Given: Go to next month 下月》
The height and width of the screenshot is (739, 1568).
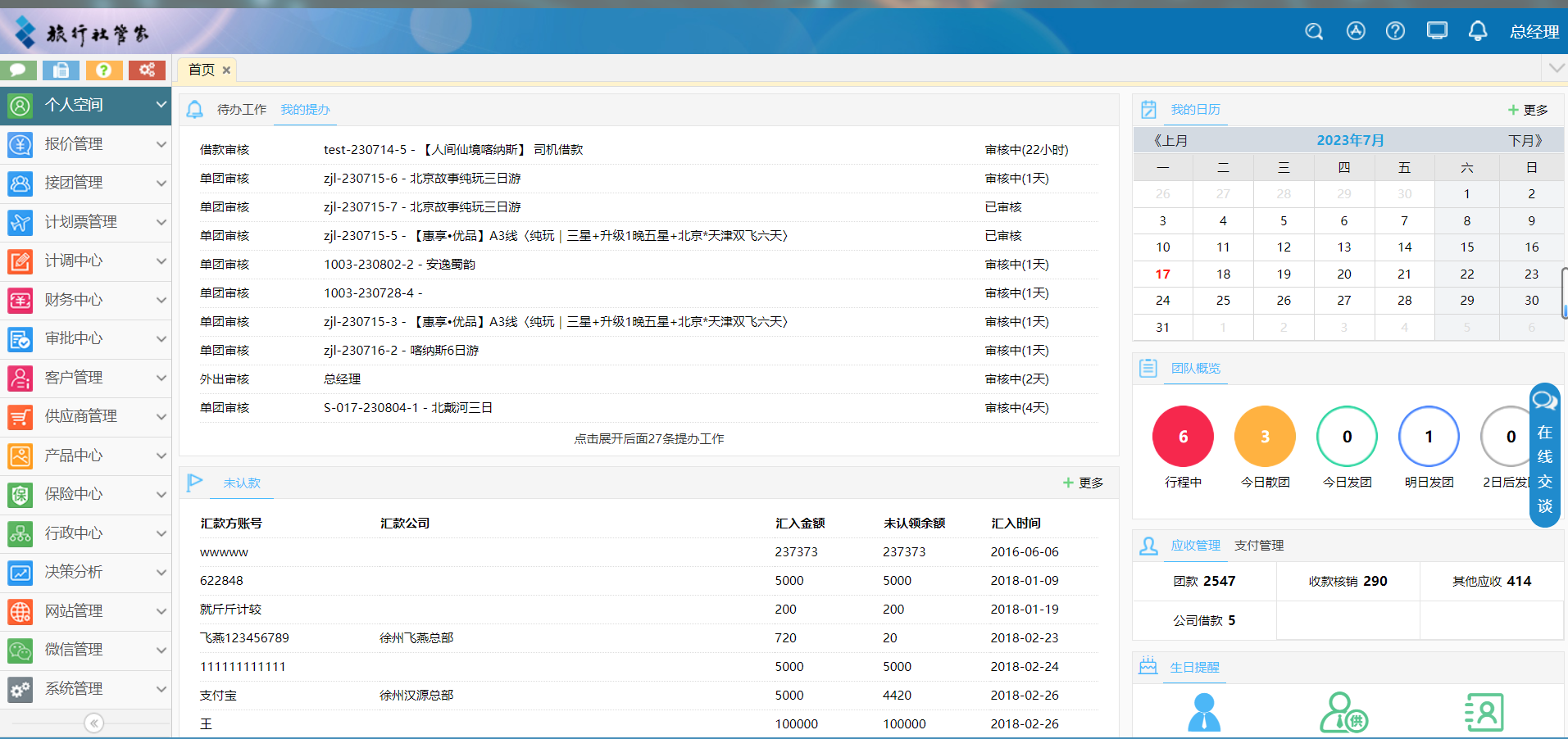Looking at the screenshot, I should pyautogui.click(x=1529, y=141).
